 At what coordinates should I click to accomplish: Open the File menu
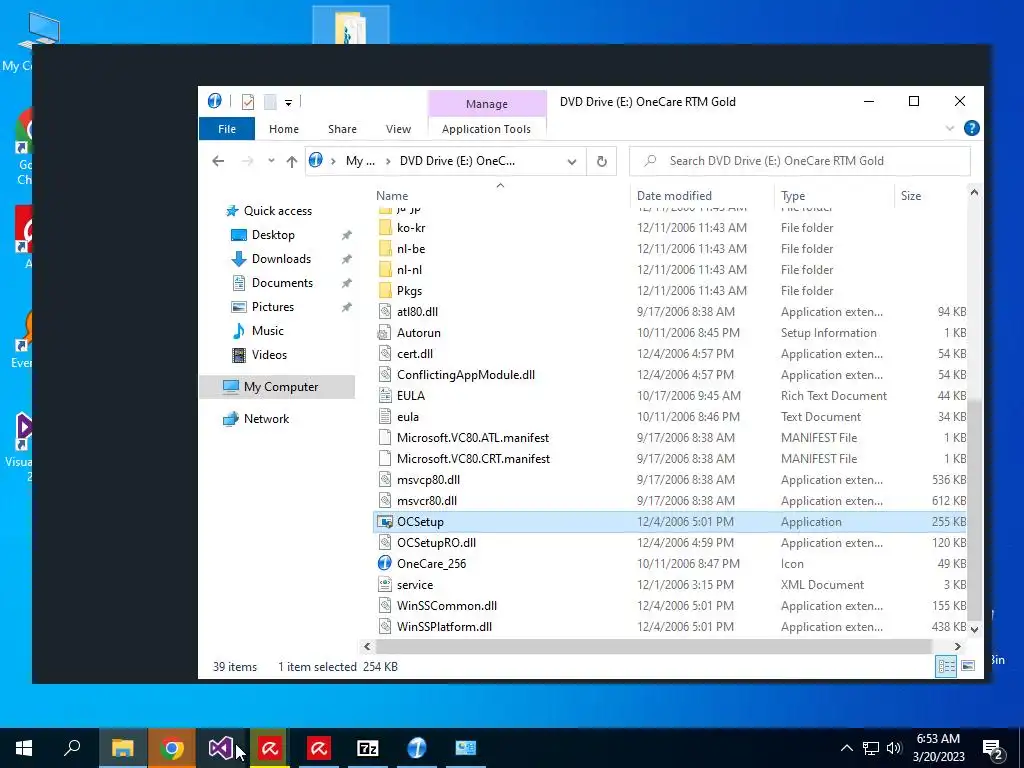[227, 129]
